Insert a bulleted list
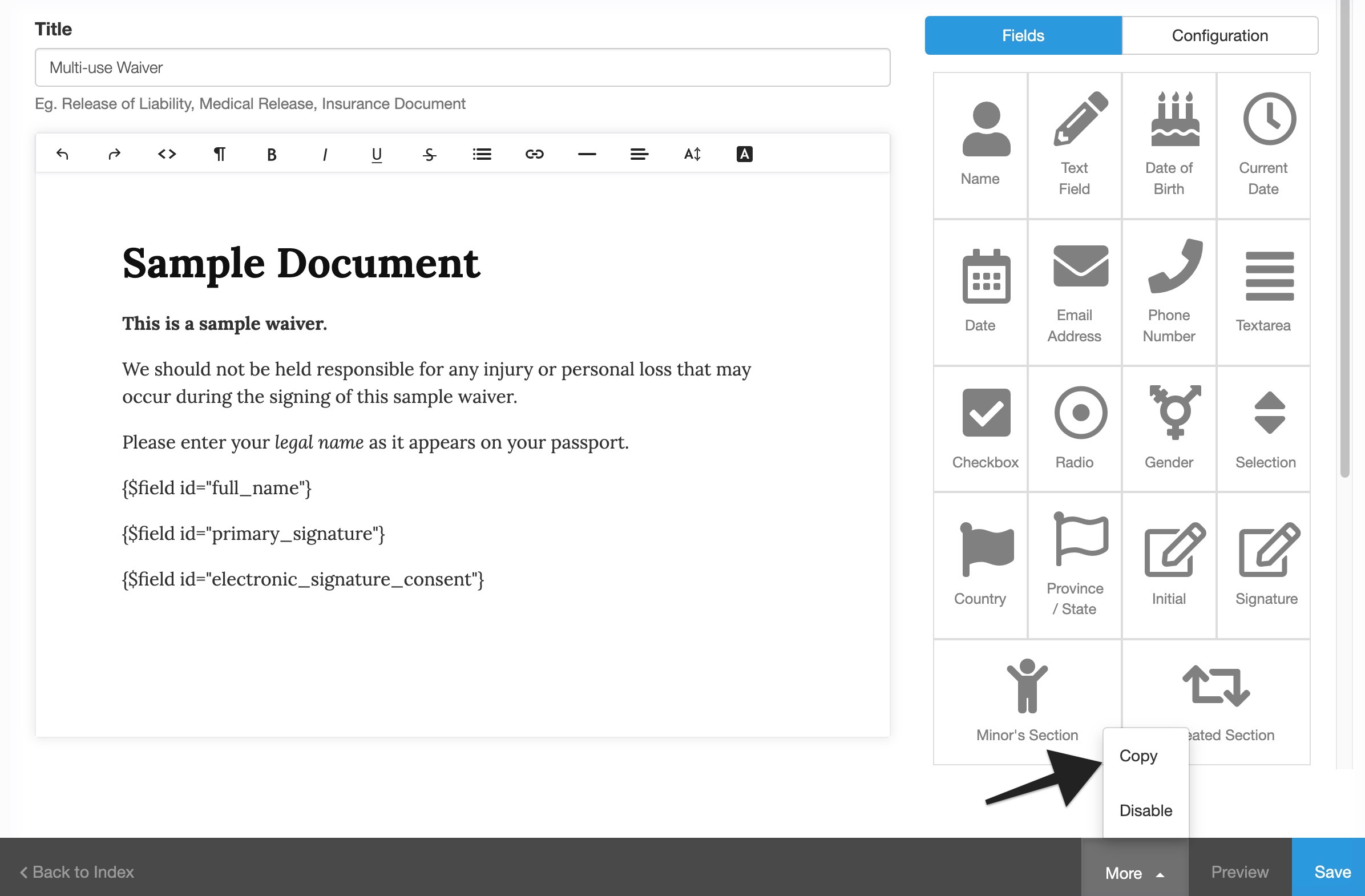The image size is (1365, 896). (482, 154)
